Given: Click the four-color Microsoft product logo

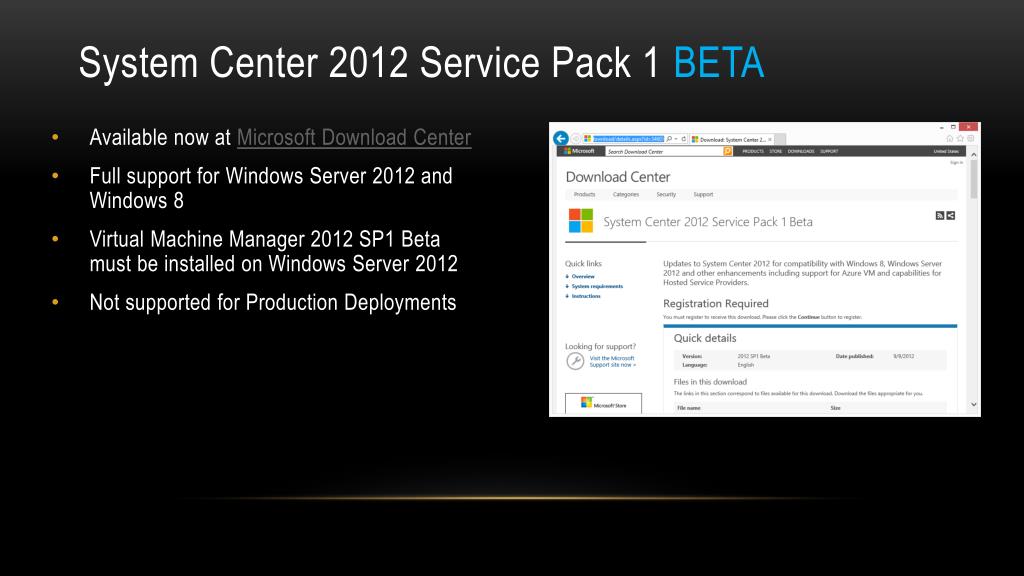Looking at the screenshot, I should click(x=581, y=221).
